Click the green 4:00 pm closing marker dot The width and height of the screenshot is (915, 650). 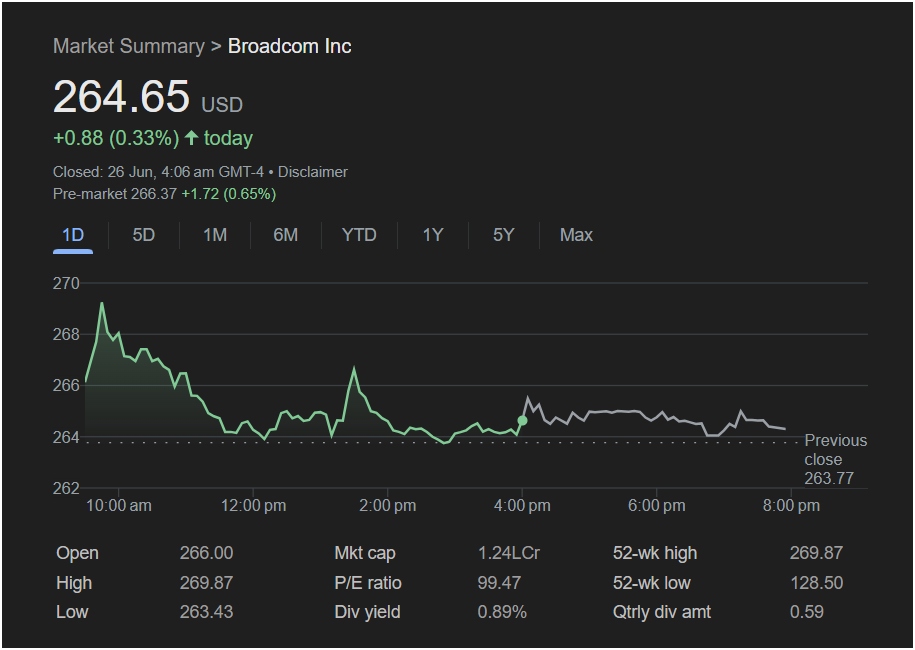click(x=522, y=420)
